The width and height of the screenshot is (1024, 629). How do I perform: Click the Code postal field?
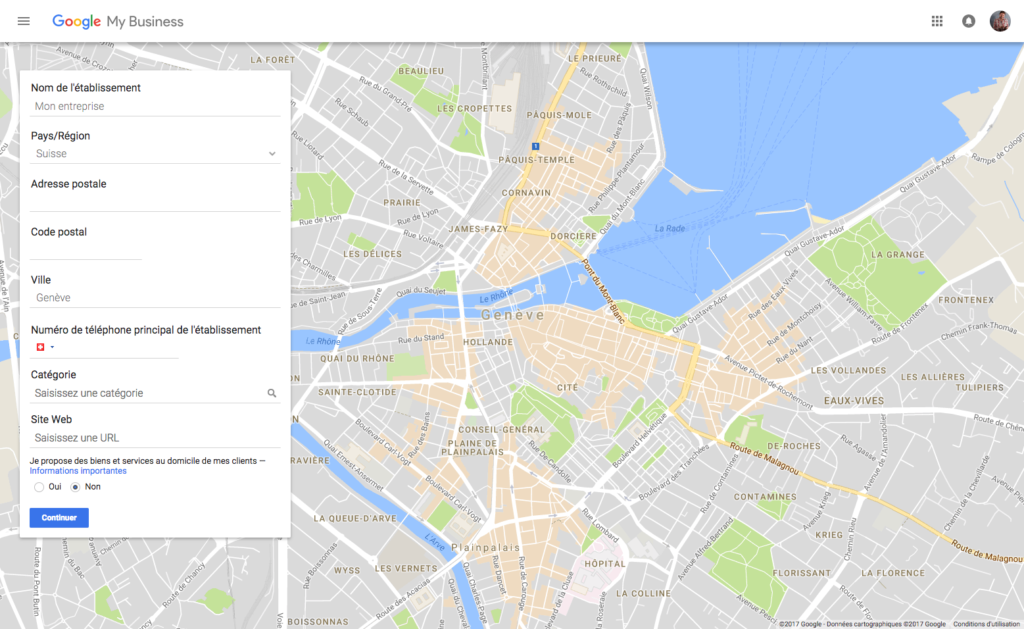tap(86, 250)
